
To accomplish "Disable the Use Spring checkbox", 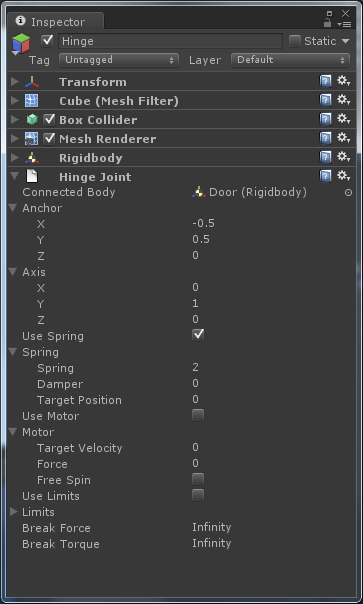I will 198,335.
